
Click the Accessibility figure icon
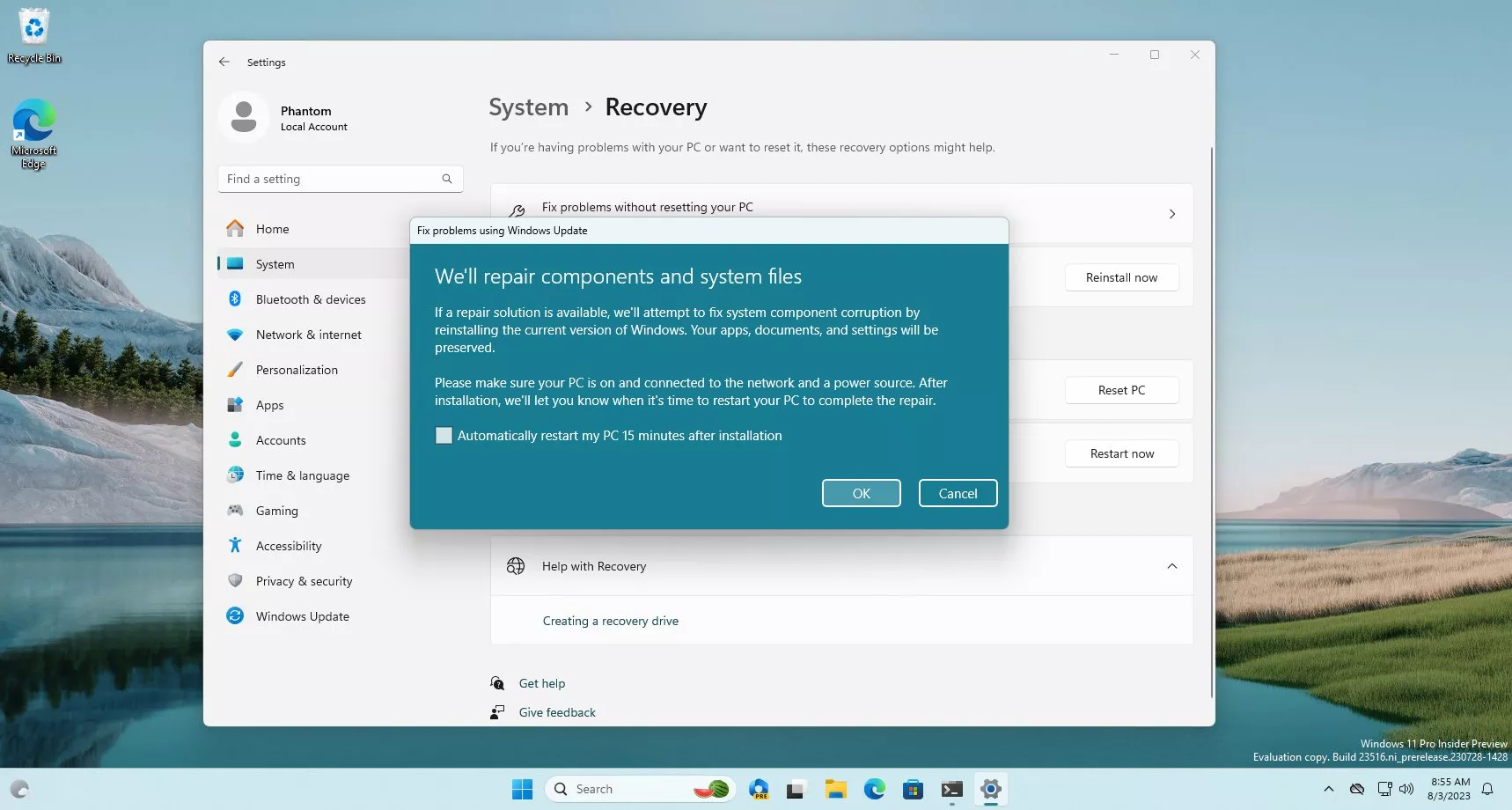[x=235, y=546]
